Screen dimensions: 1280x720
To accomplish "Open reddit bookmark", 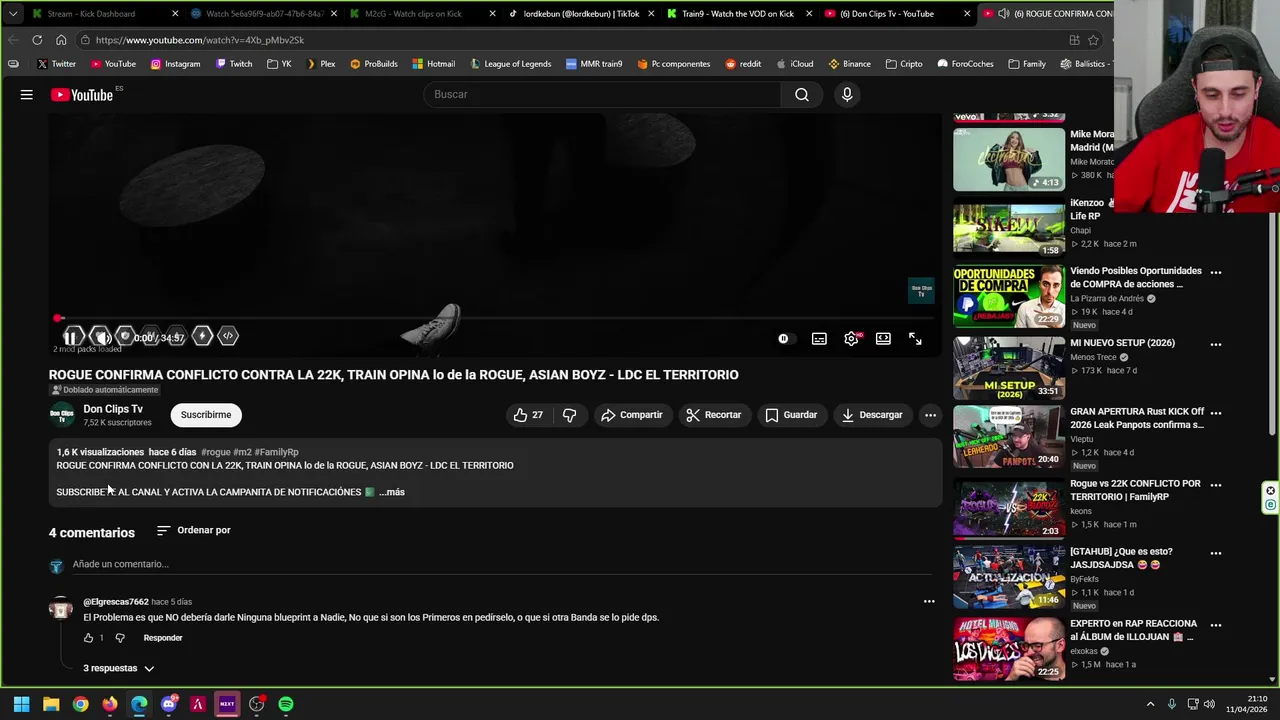I will coord(743,64).
